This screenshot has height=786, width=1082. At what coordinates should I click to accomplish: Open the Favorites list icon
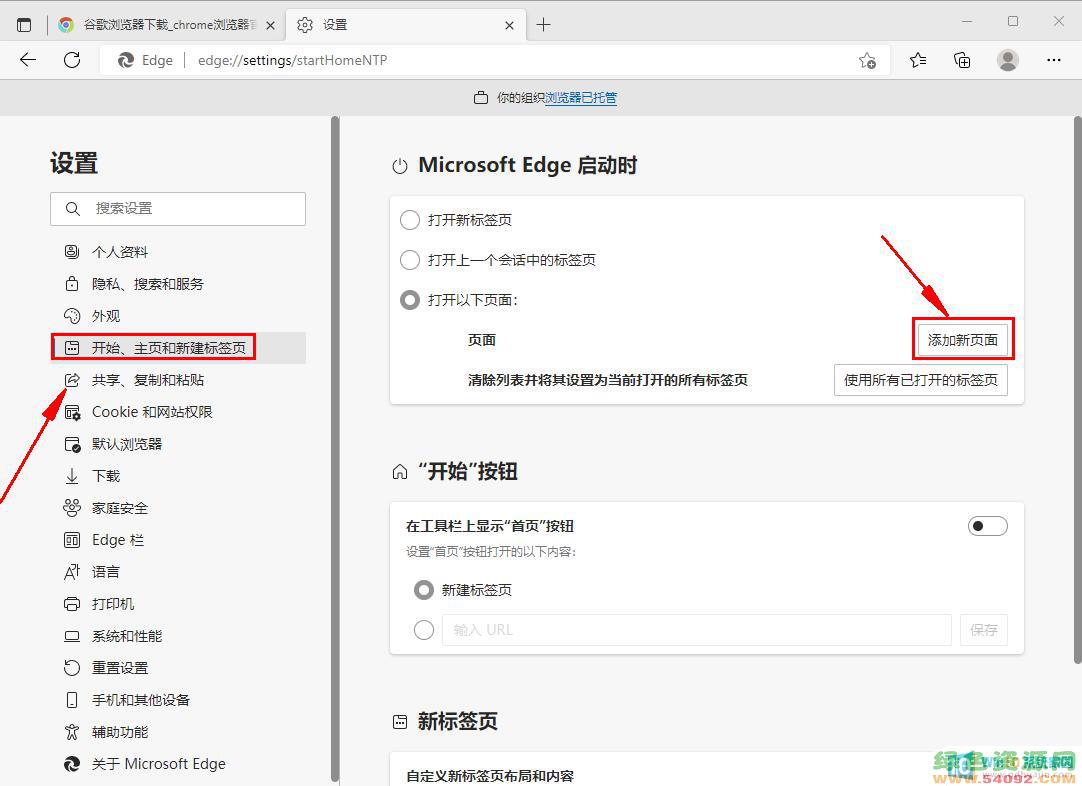tap(918, 61)
